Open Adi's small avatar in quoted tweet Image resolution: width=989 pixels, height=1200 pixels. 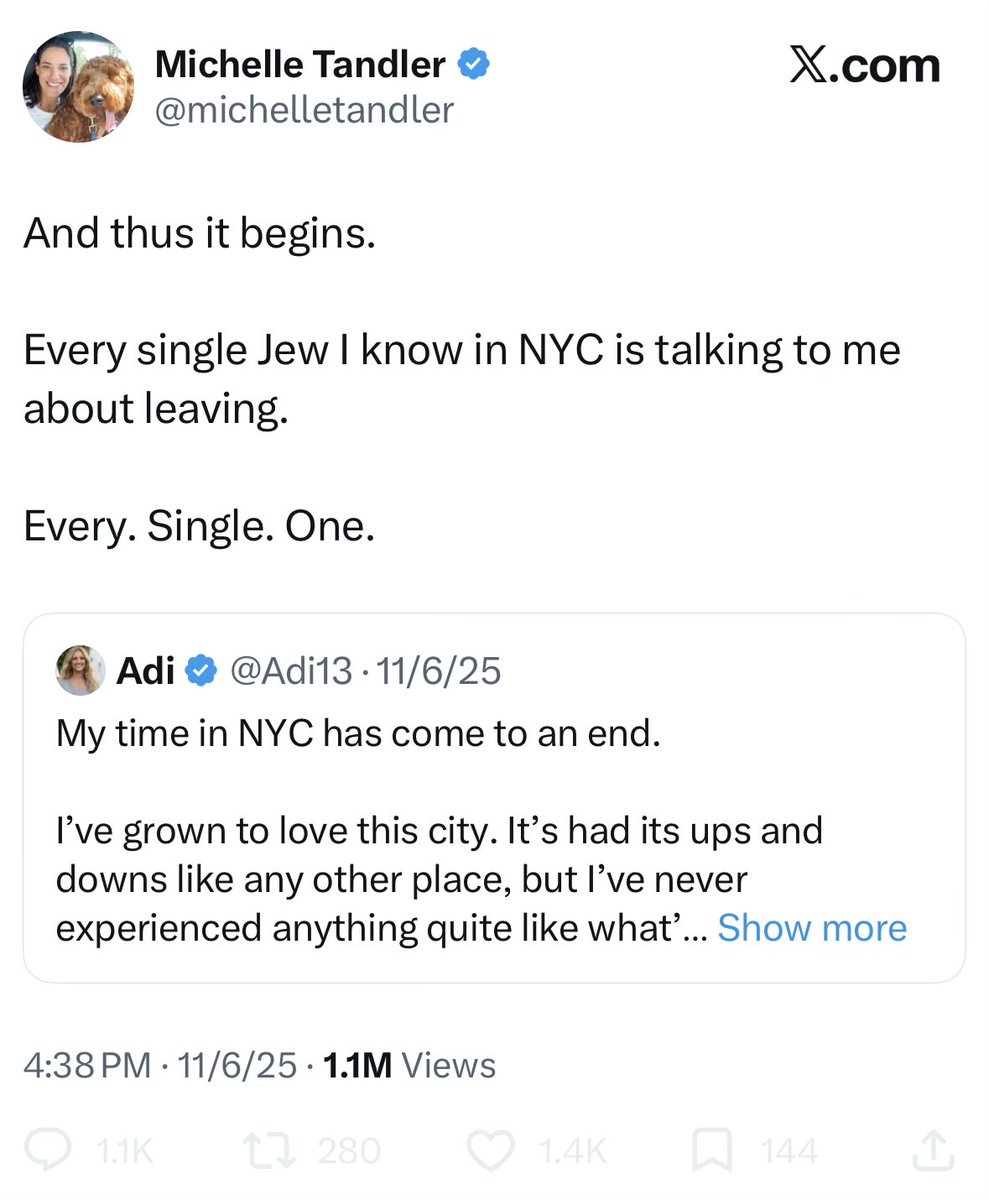coord(80,670)
